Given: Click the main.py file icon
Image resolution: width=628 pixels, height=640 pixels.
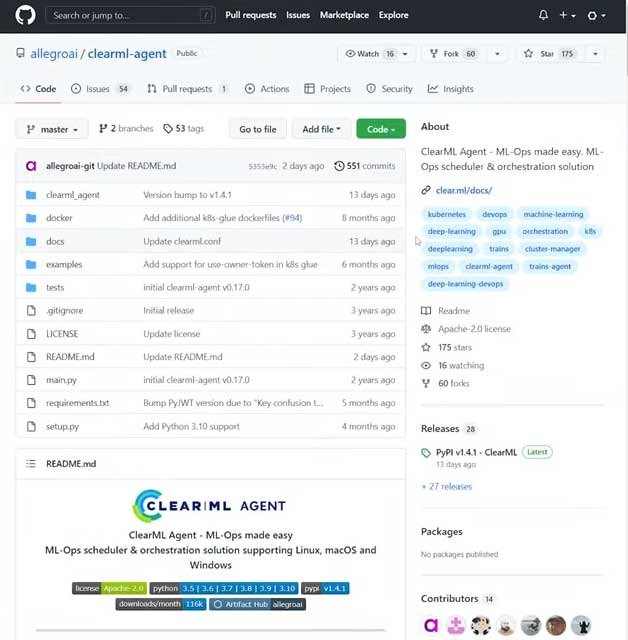Looking at the screenshot, I should pos(31,380).
